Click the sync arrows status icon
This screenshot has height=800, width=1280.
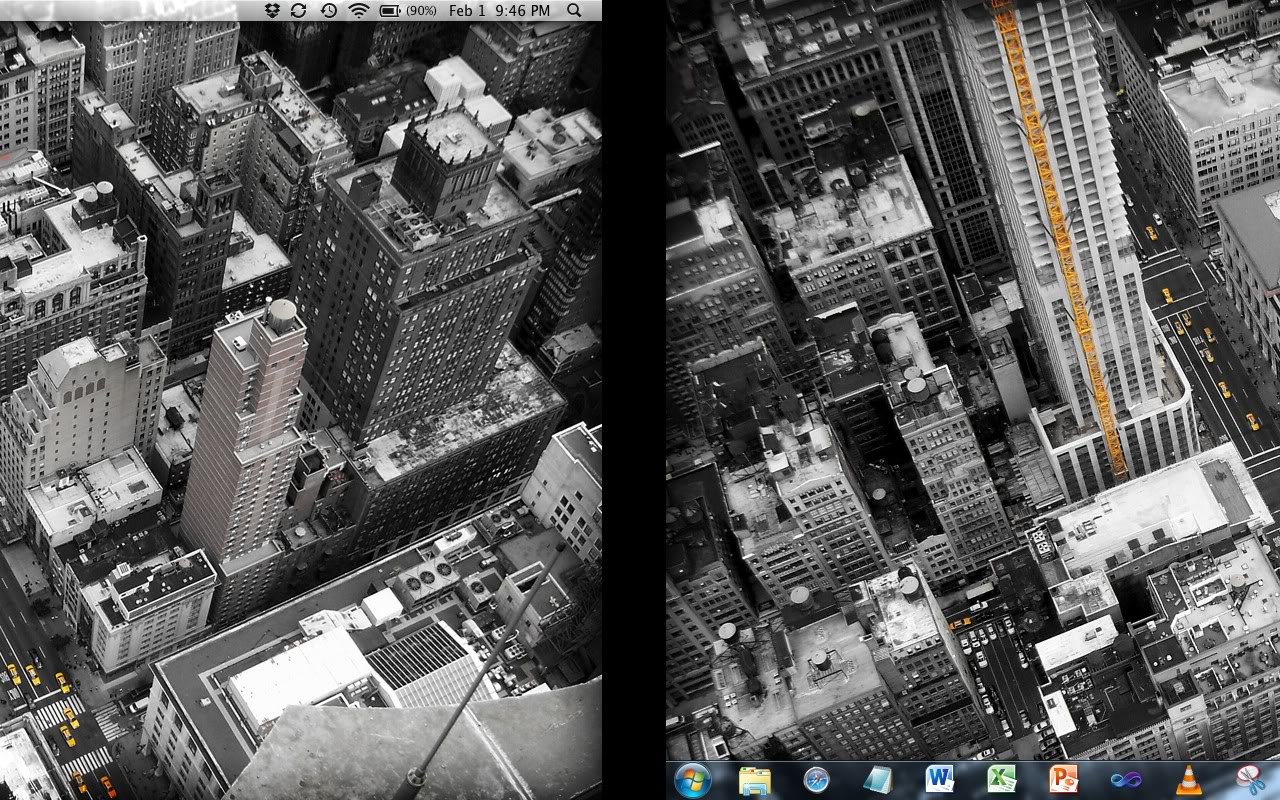click(x=298, y=10)
